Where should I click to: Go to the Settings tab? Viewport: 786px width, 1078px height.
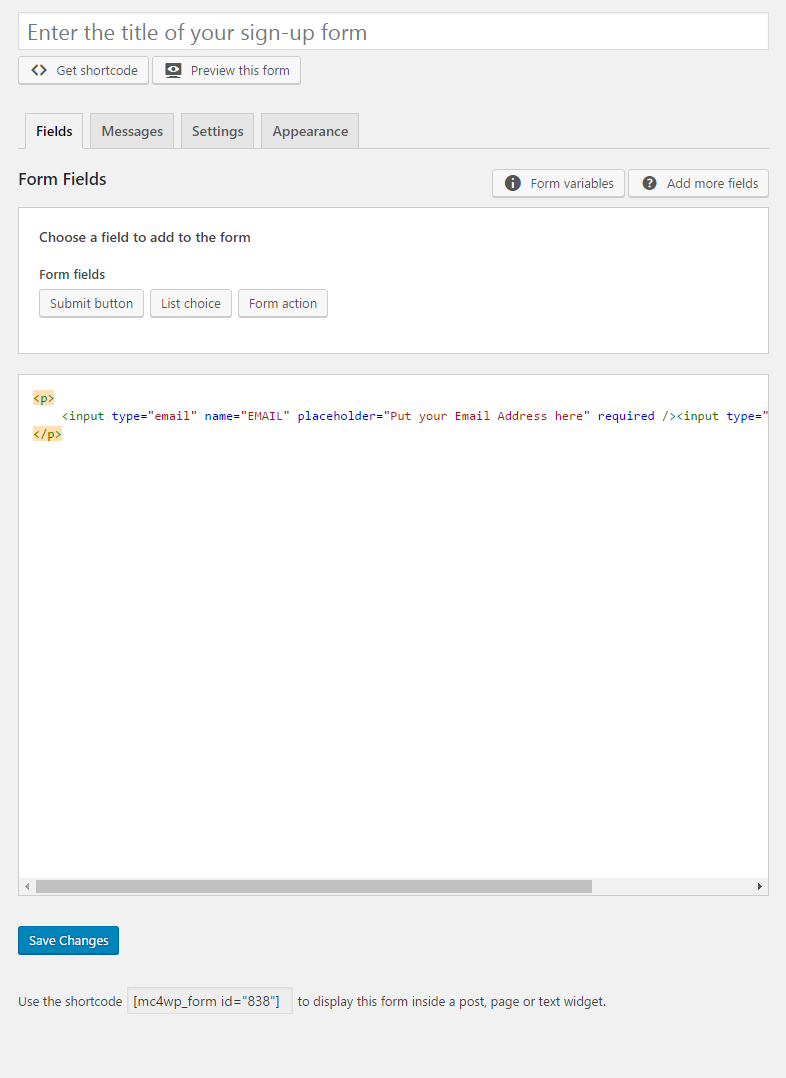[217, 131]
